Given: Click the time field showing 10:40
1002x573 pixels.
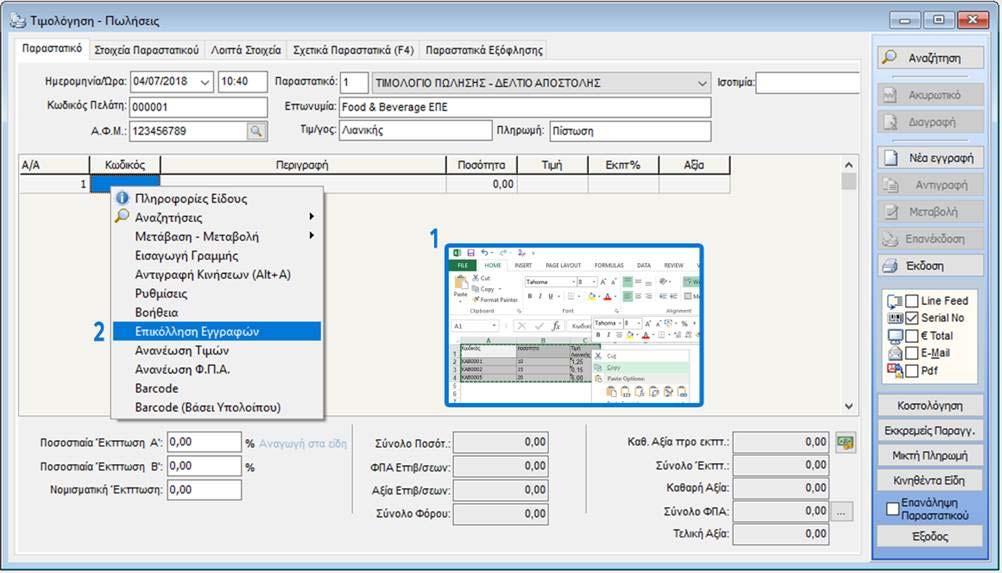Looking at the screenshot, I should click(242, 82).
